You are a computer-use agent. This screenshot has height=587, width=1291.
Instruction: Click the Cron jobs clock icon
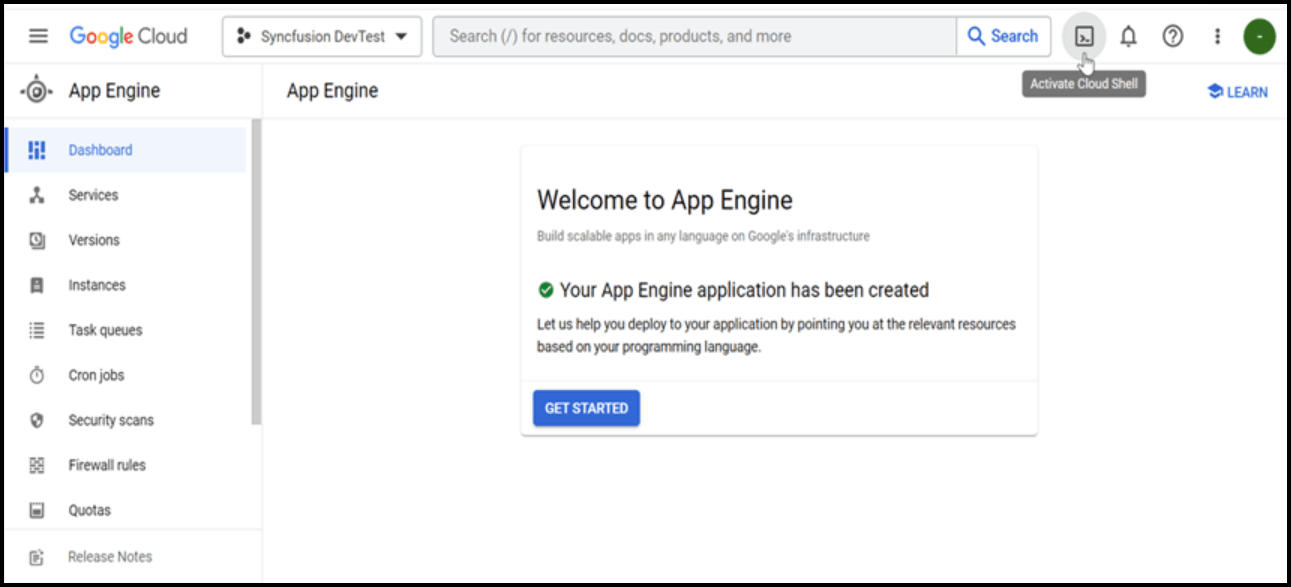coord(37,375)
